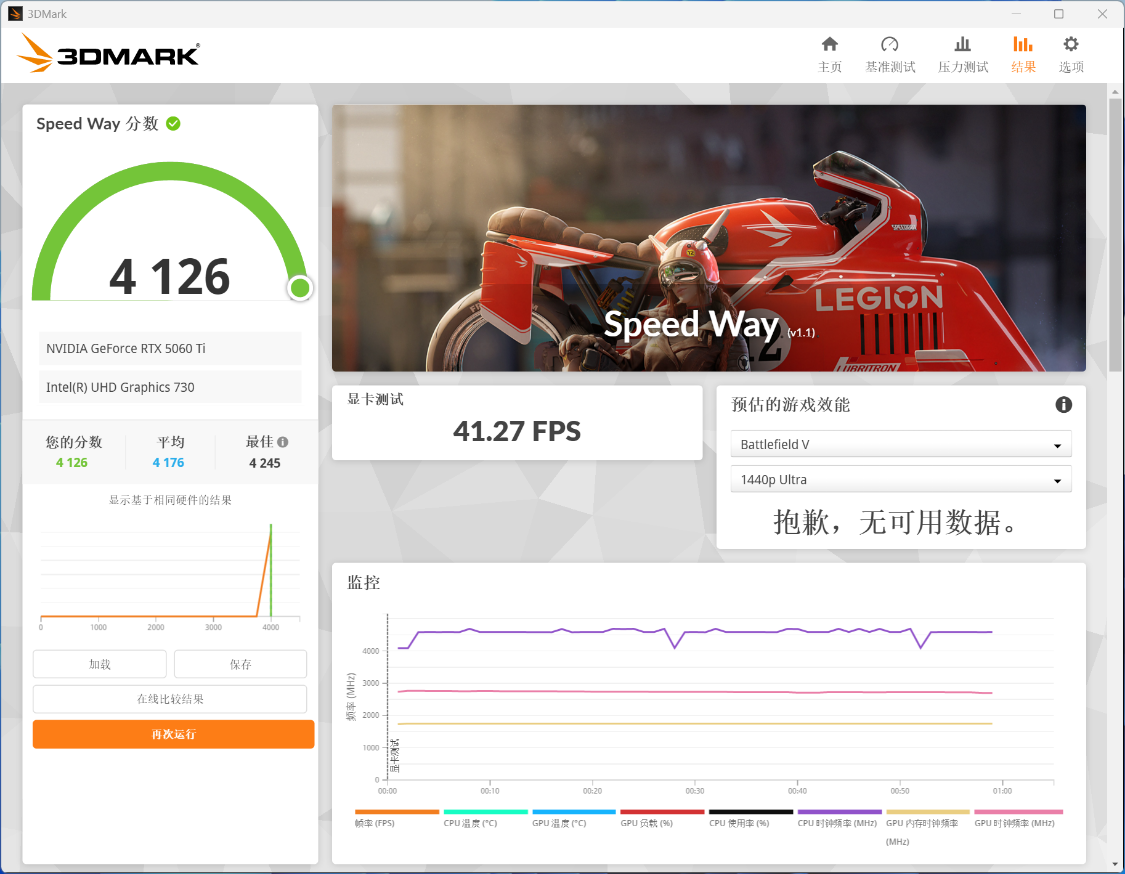Image resolution: width=1125 pixels, height=874 pixels.
Task: Minimize the 3DMark window
Action: pyautogui.click(x=1016, y=14)
